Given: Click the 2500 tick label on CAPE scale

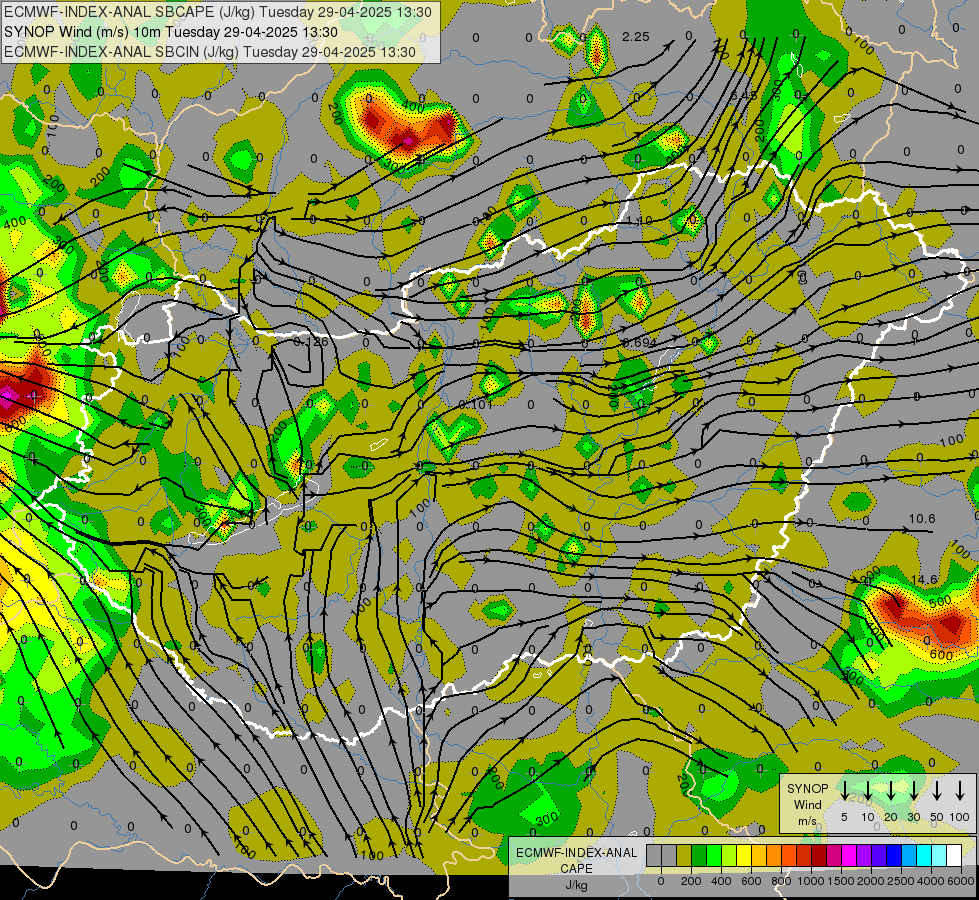Looking at the screenshot, I should pos(901,881).
